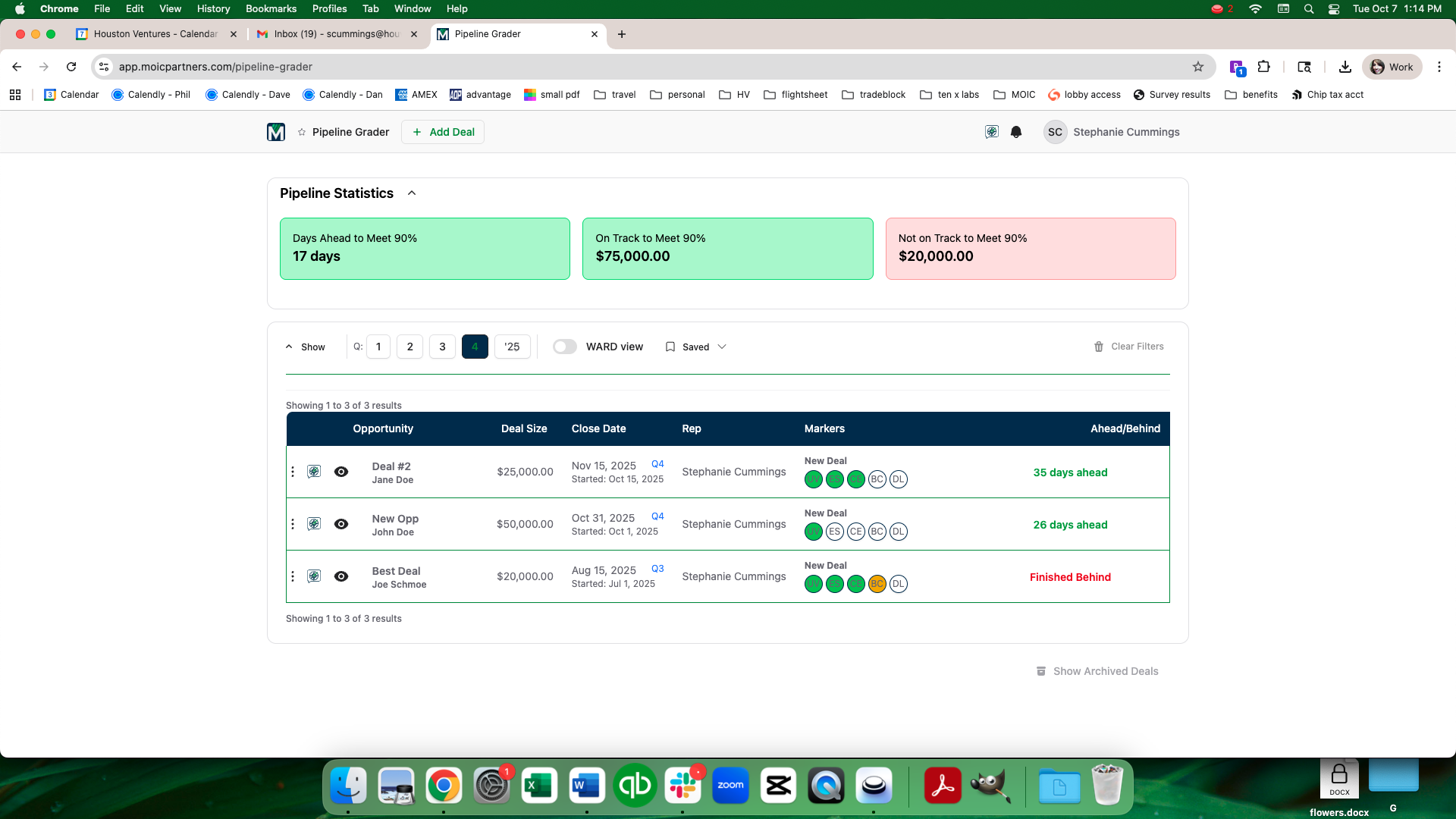Collapse the Pipeline Statistics section
Viewport: 1456px width, 819px height.
click(x=412, y=193)
